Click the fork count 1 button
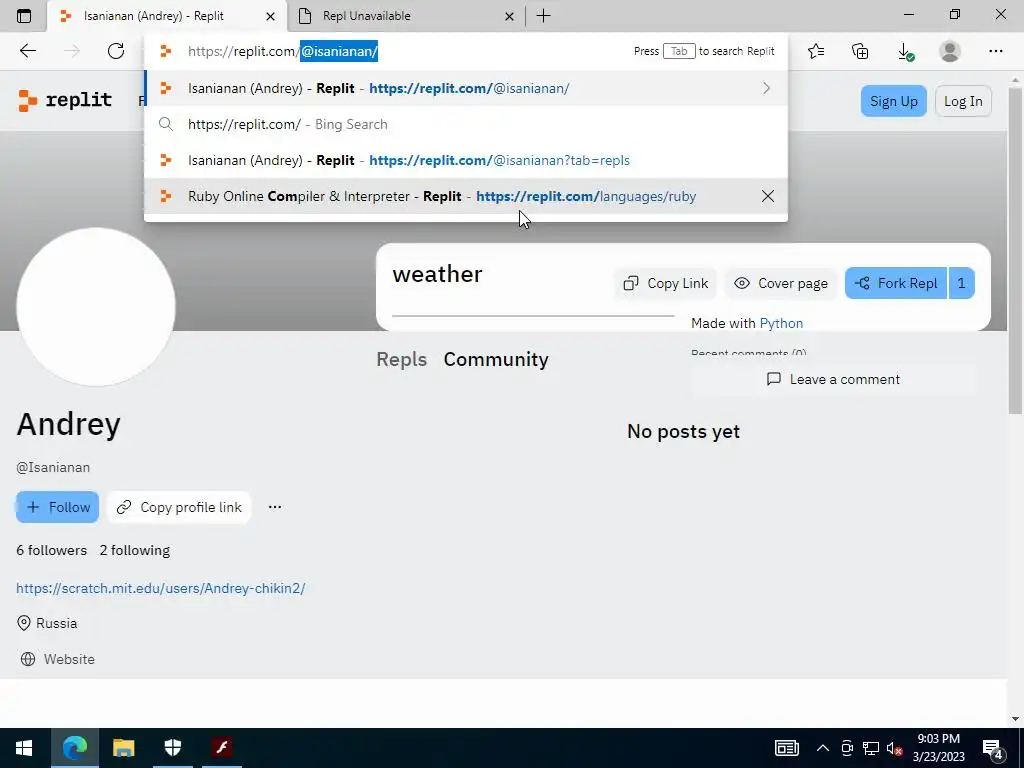 961,283
